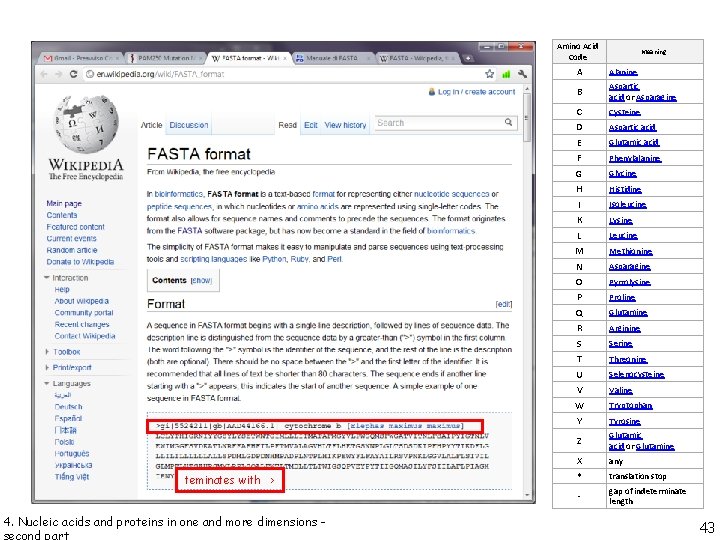Click the bioinformatics link in intro
The image size is (720, 540).
[x=178, y=194]
